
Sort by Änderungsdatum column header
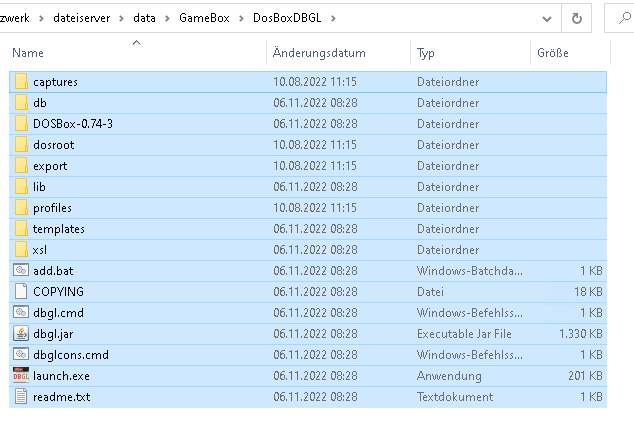319,53
